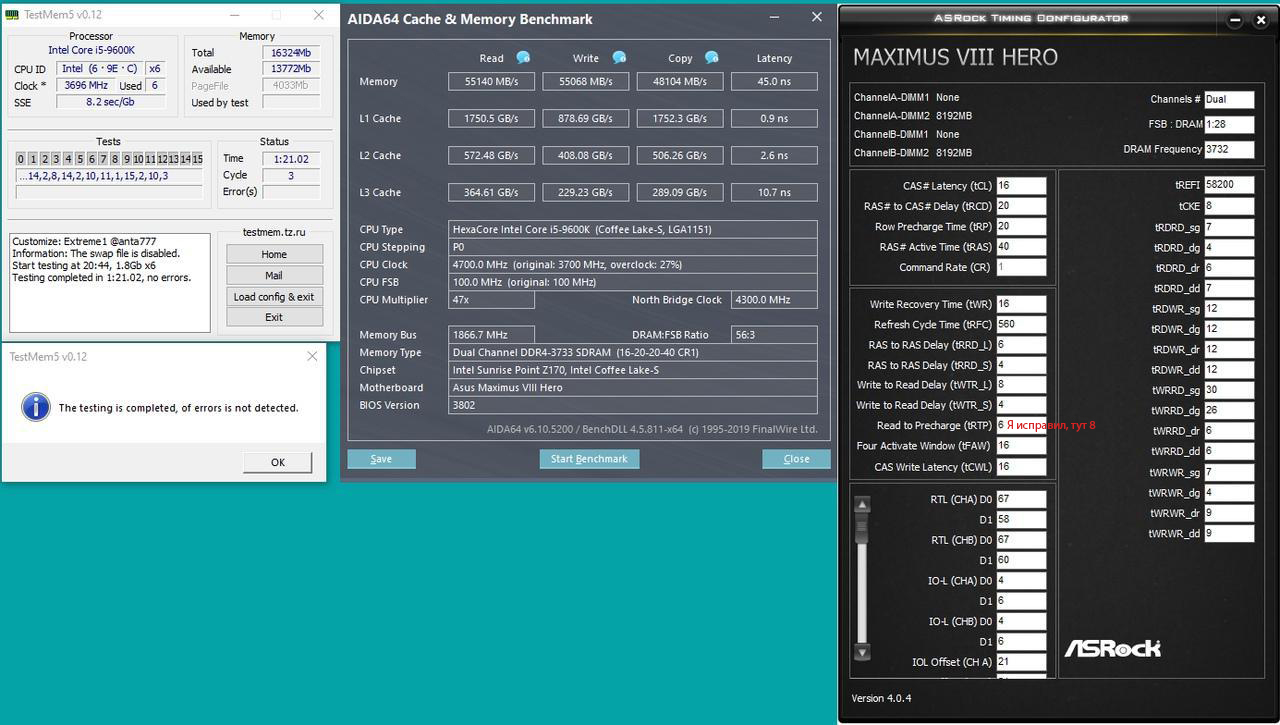This screenshot has height=725, width=1280.
Task: Click the tRDWR_dg field
Action: click(x=1229, y=329)
